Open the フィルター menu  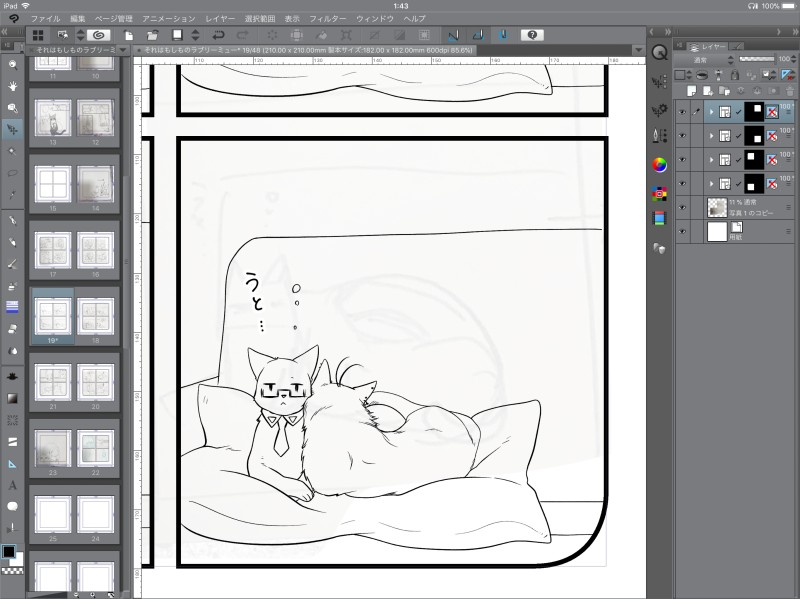pos(328,18)
